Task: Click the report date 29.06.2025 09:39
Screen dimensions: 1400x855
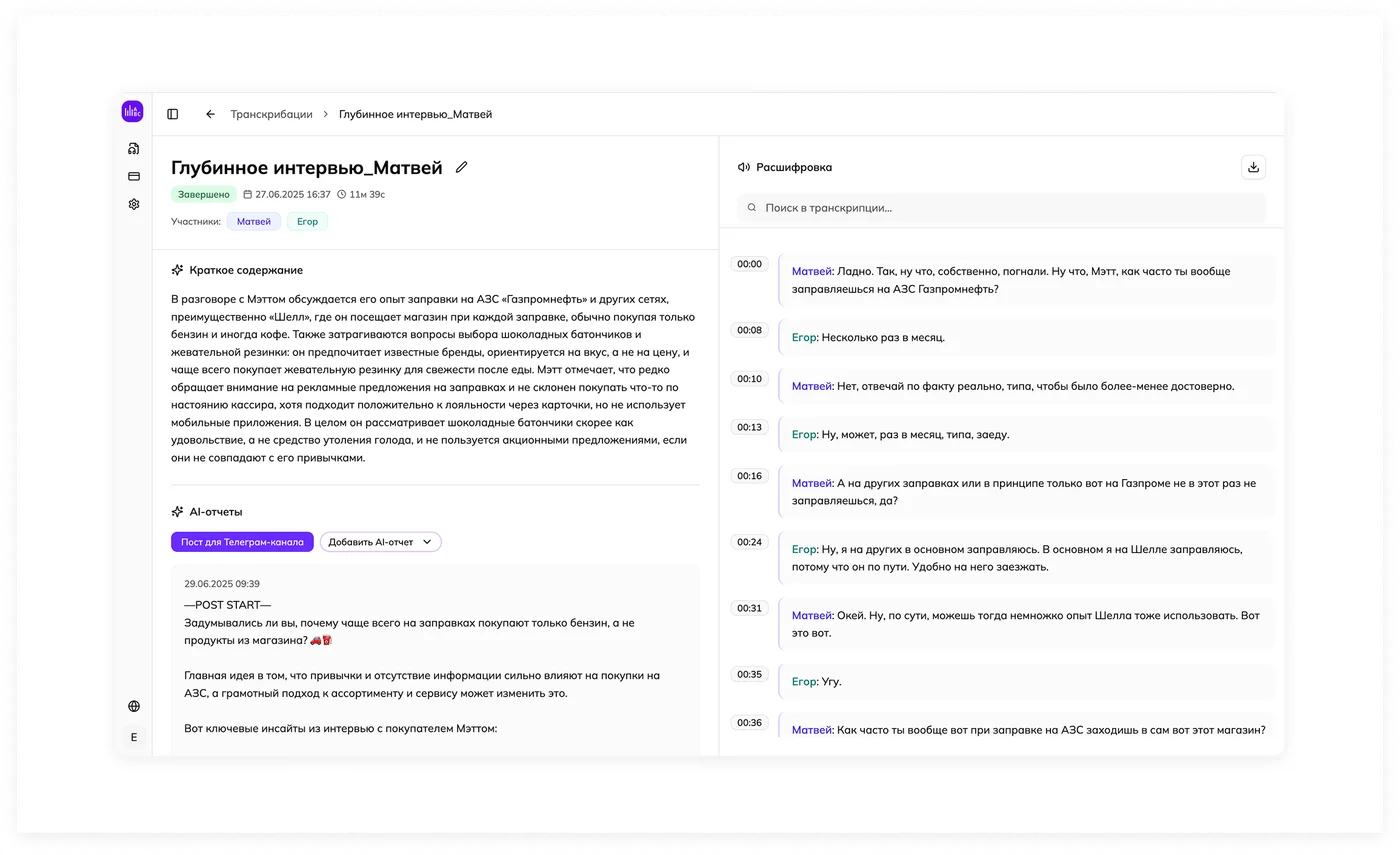Action: pos(222,583)
